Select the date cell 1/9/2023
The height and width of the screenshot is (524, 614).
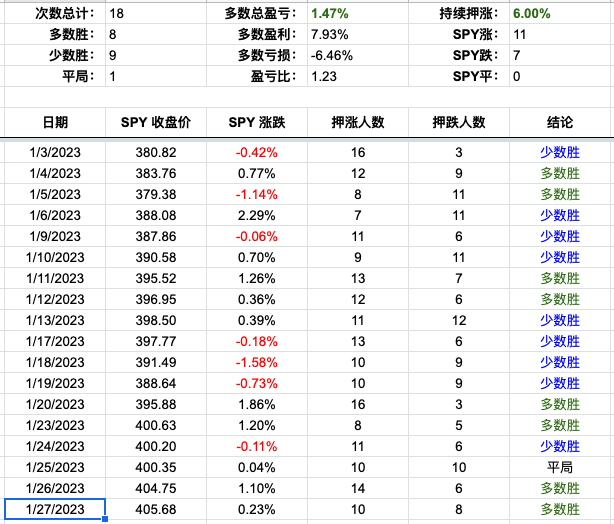55,237
